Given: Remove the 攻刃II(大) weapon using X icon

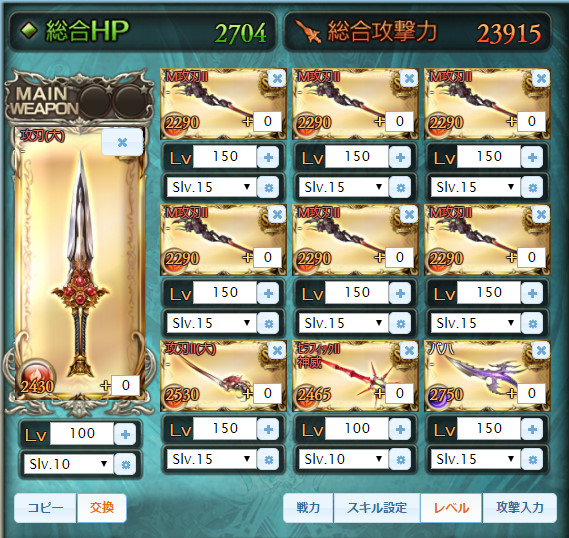Looking at the screenshot, I should tap(277, 350).
